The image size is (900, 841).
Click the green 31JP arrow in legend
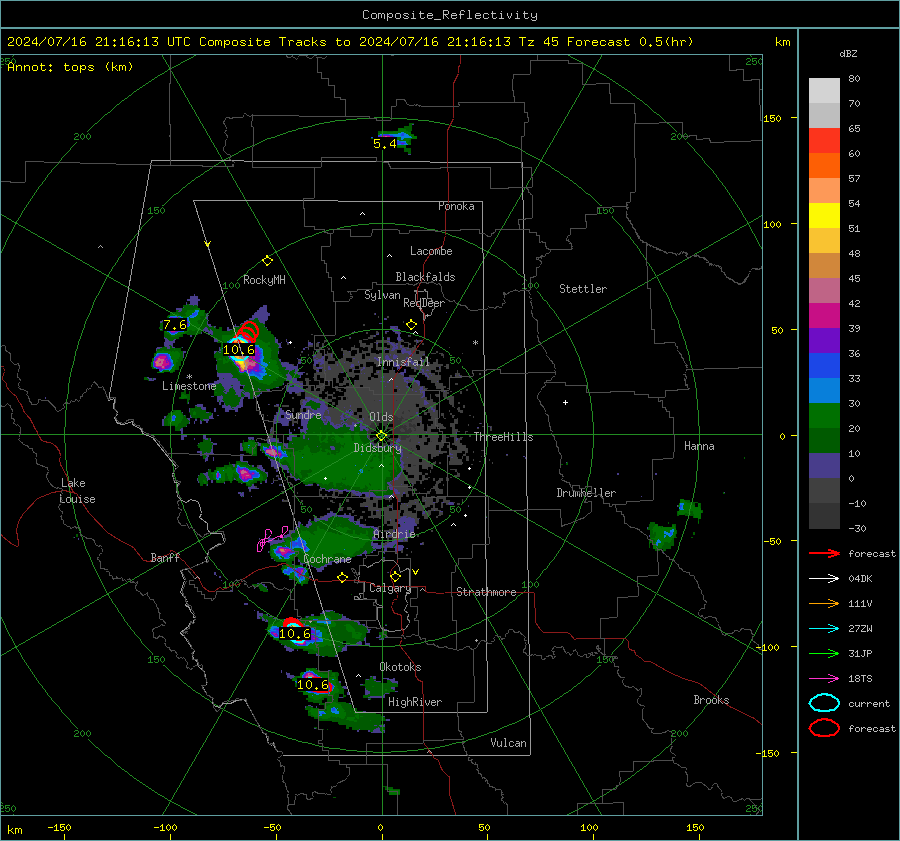(824, 653)
